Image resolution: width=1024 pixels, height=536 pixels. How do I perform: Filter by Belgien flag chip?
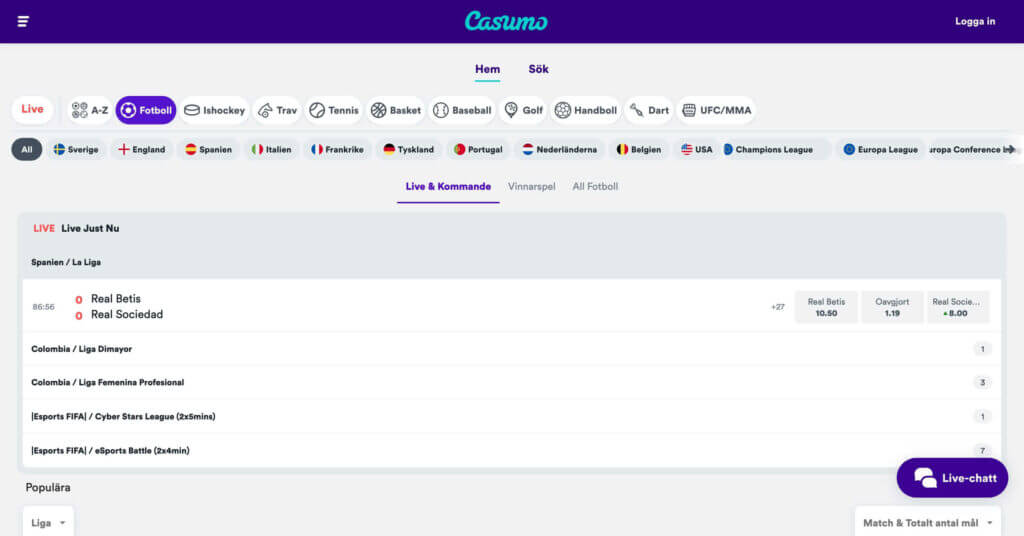(639, 150)
